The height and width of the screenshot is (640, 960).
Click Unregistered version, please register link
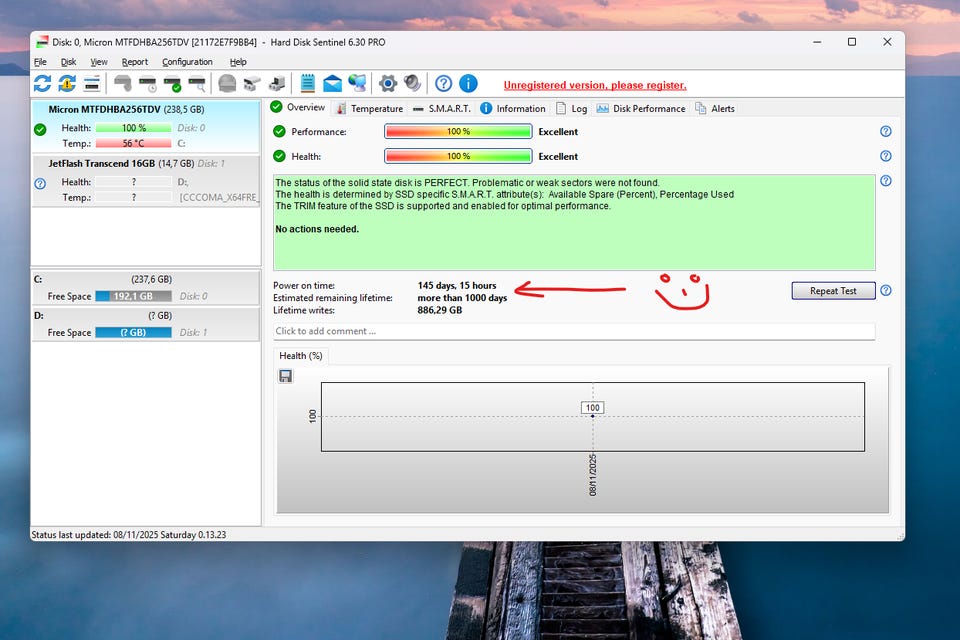595,85
